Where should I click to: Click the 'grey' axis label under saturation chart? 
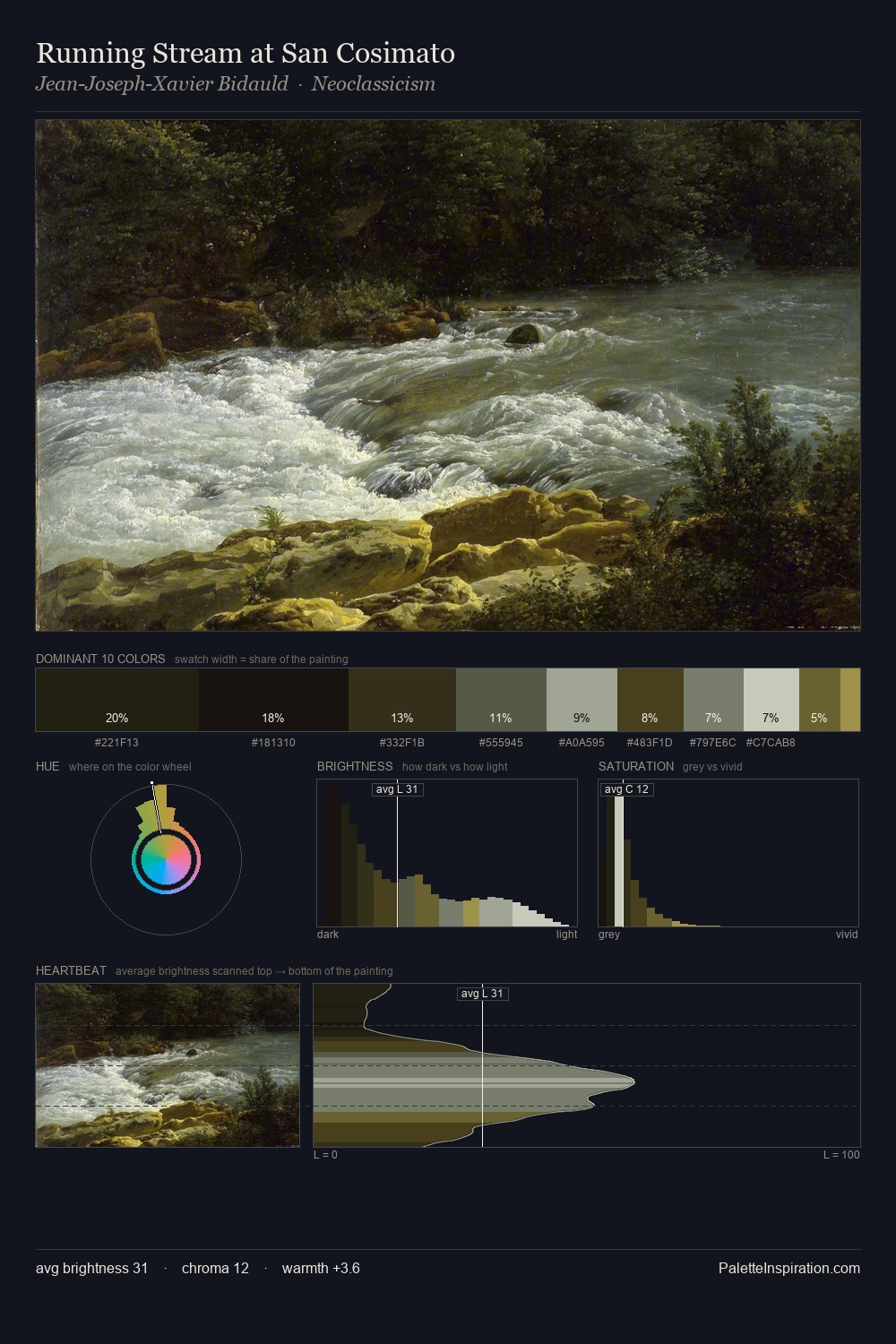[609, 935]
